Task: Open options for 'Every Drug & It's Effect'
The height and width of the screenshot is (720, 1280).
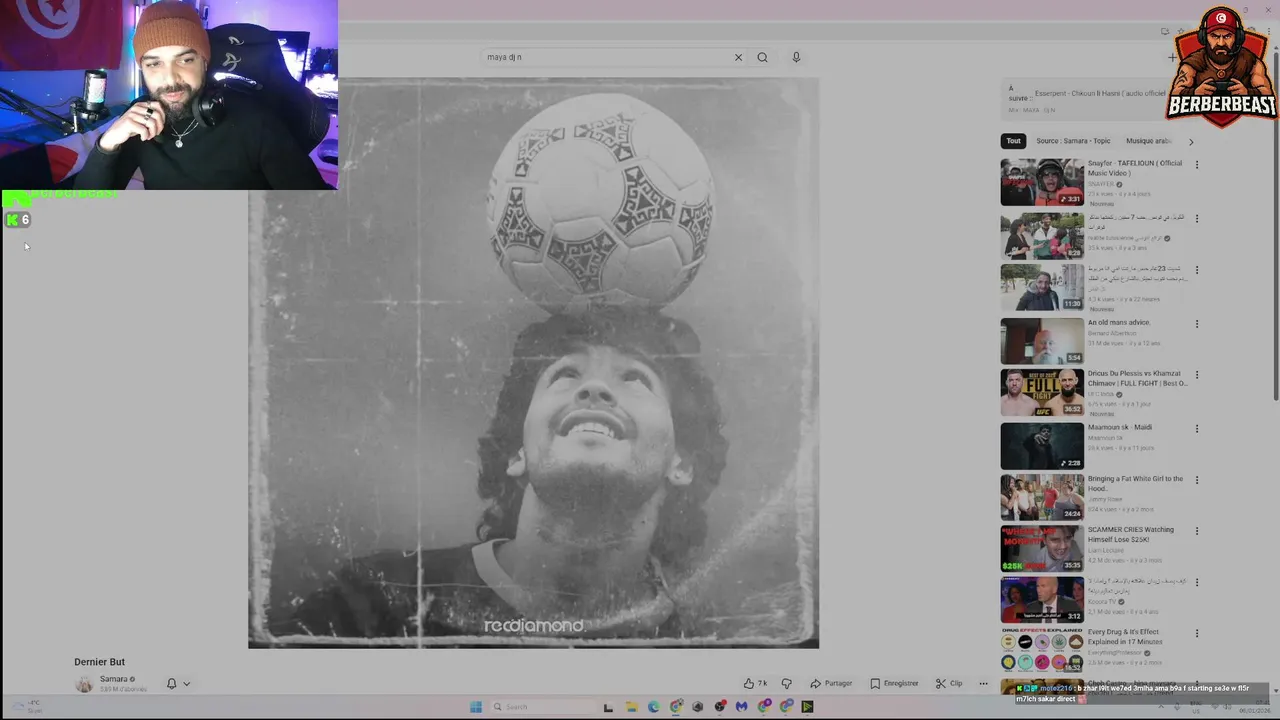Action: (x=1196, y=633)
